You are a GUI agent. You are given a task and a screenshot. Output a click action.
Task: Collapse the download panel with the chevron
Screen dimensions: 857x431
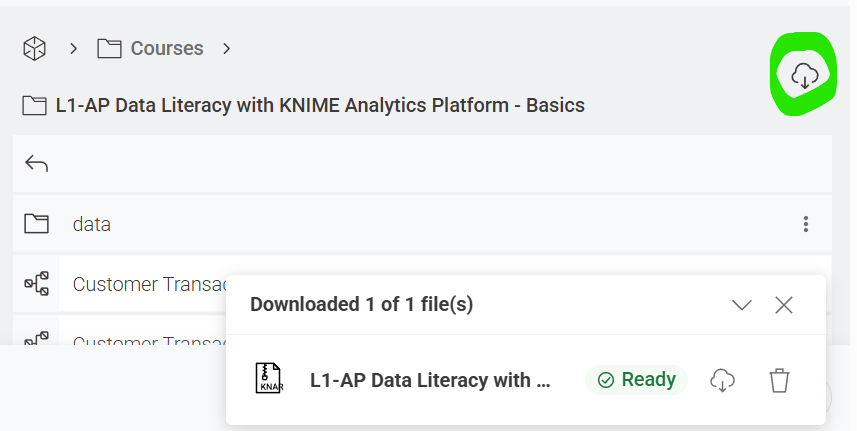(x=741, y=305)
